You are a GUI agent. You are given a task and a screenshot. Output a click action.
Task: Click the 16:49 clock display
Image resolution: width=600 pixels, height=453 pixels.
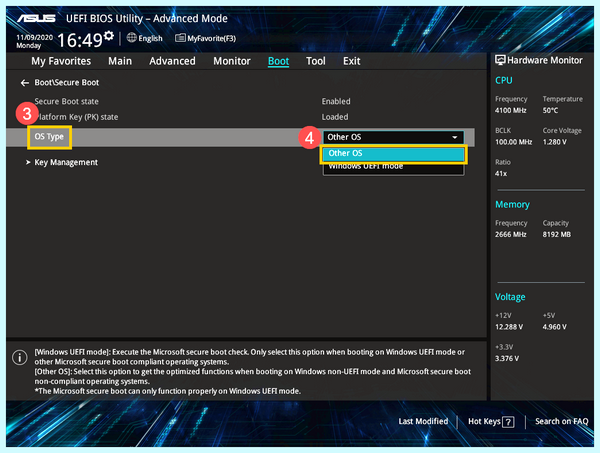80,40
